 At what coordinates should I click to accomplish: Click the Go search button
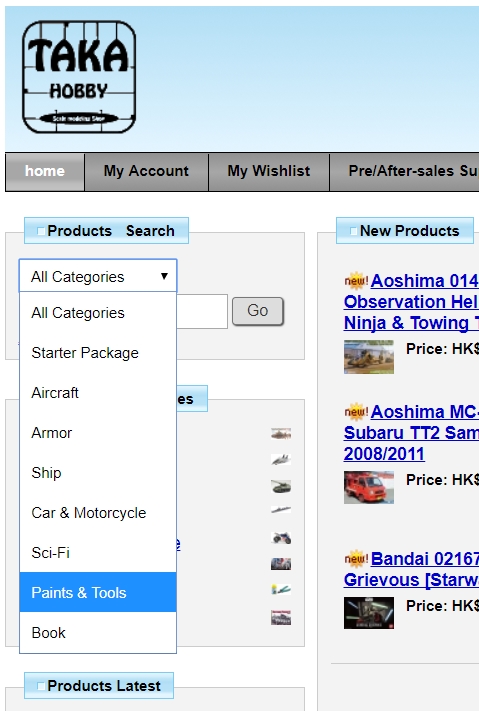(258, 311)
